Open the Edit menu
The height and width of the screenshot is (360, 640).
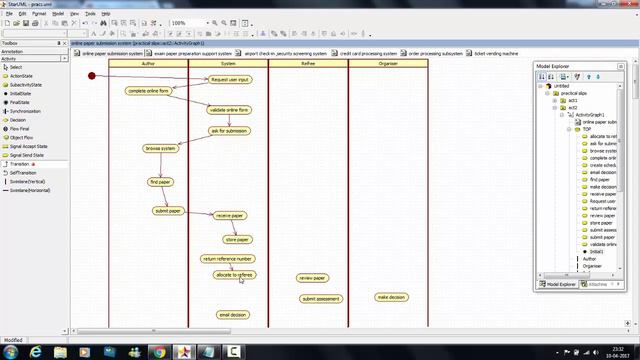click(22, 13)
